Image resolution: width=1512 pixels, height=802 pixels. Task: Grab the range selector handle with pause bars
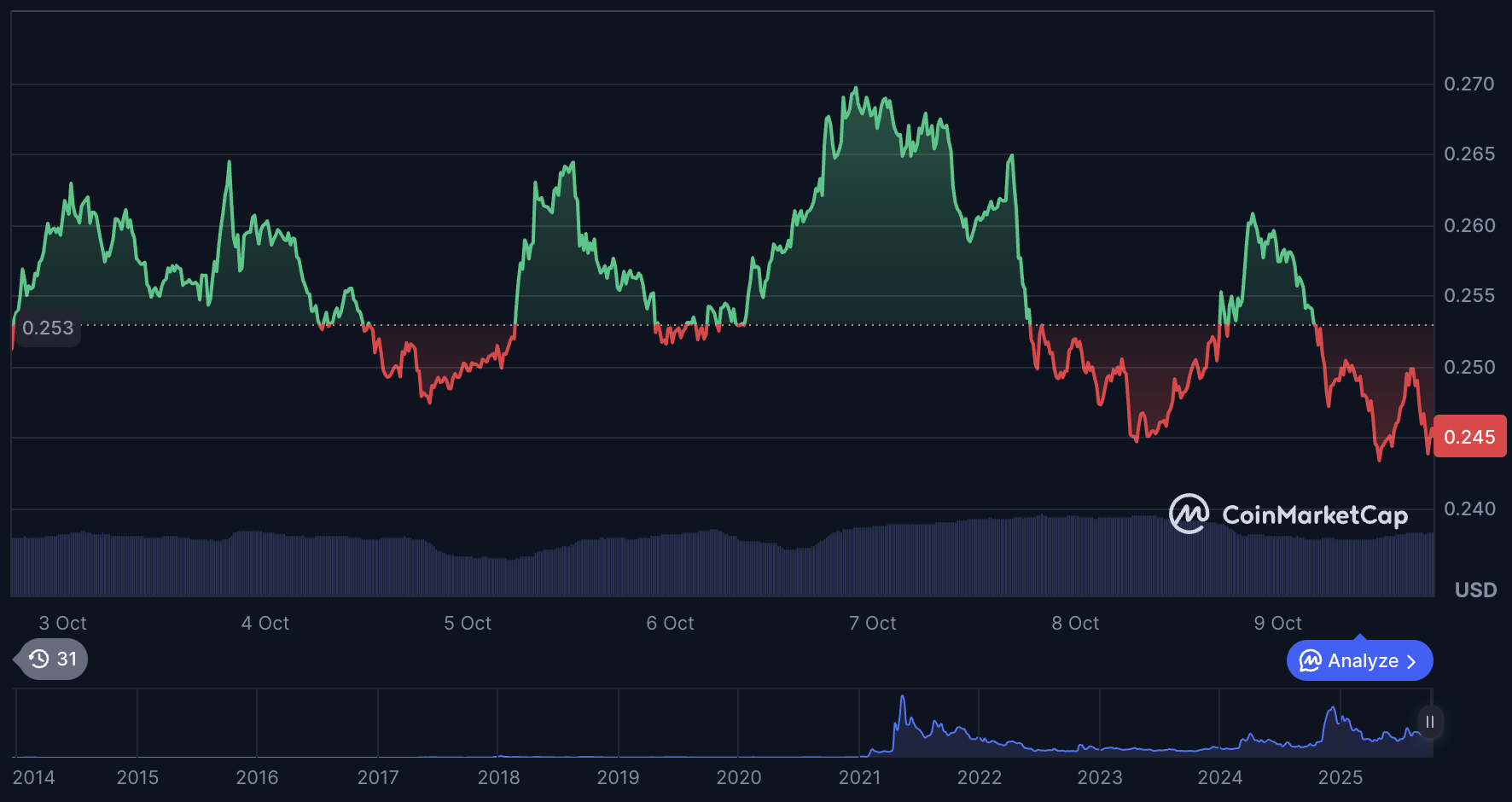point(1429,722)
